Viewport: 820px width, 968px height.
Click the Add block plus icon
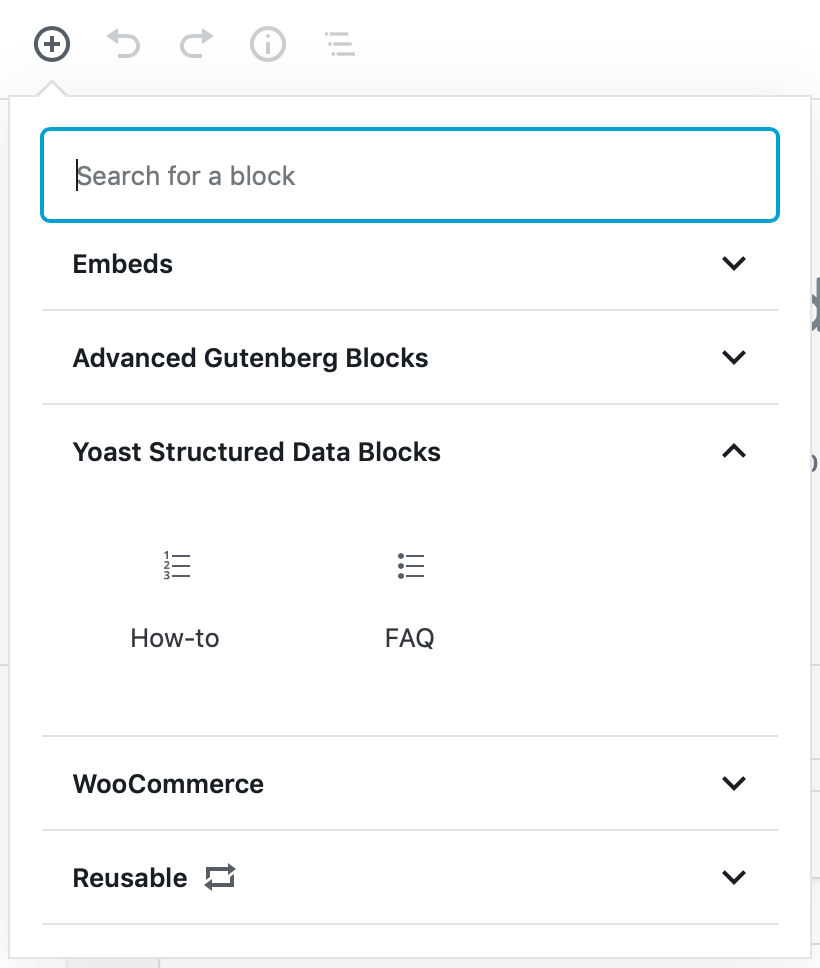point(52,44)
